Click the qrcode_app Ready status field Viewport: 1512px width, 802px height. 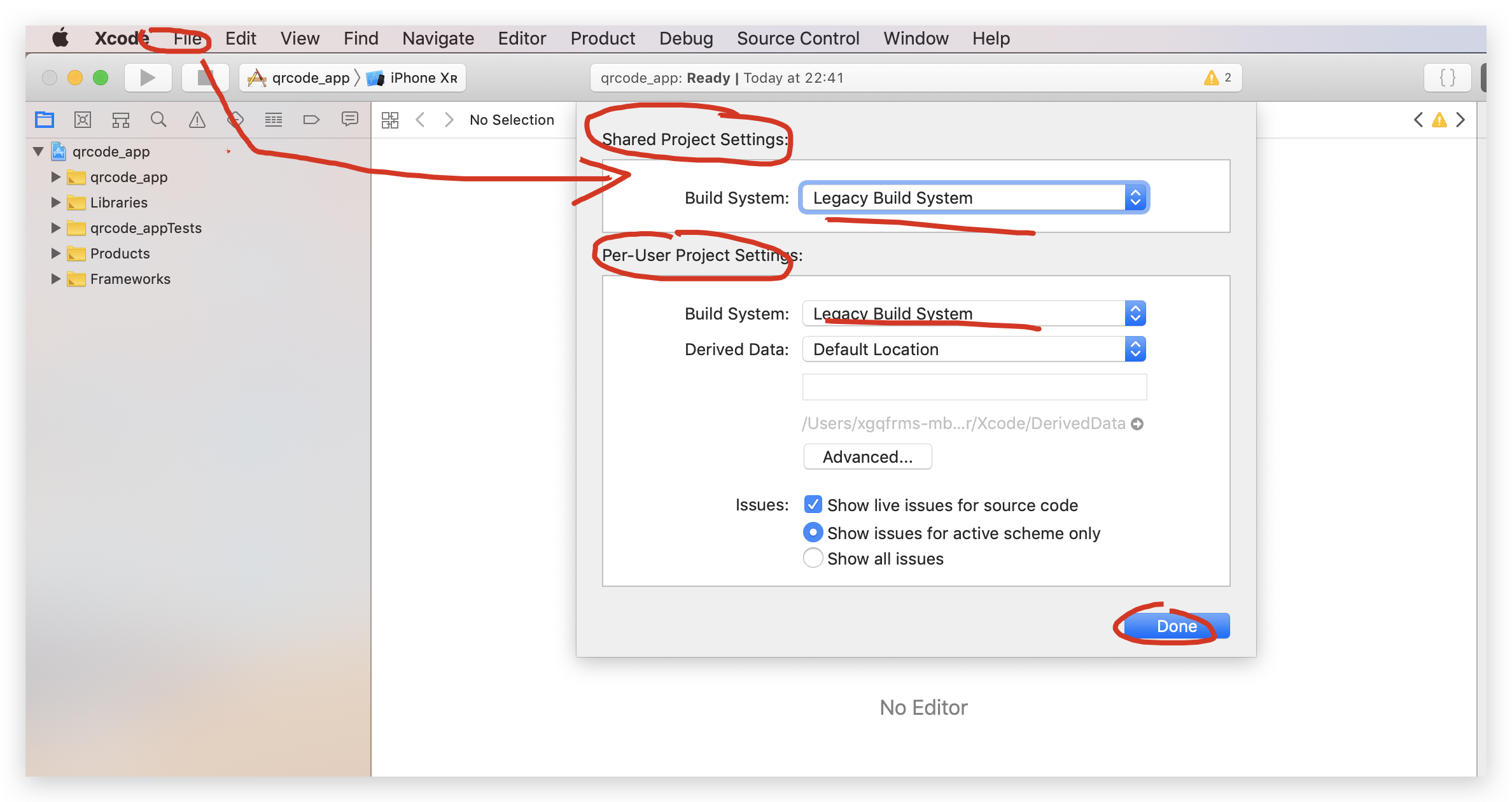click(x=916, y=78)
